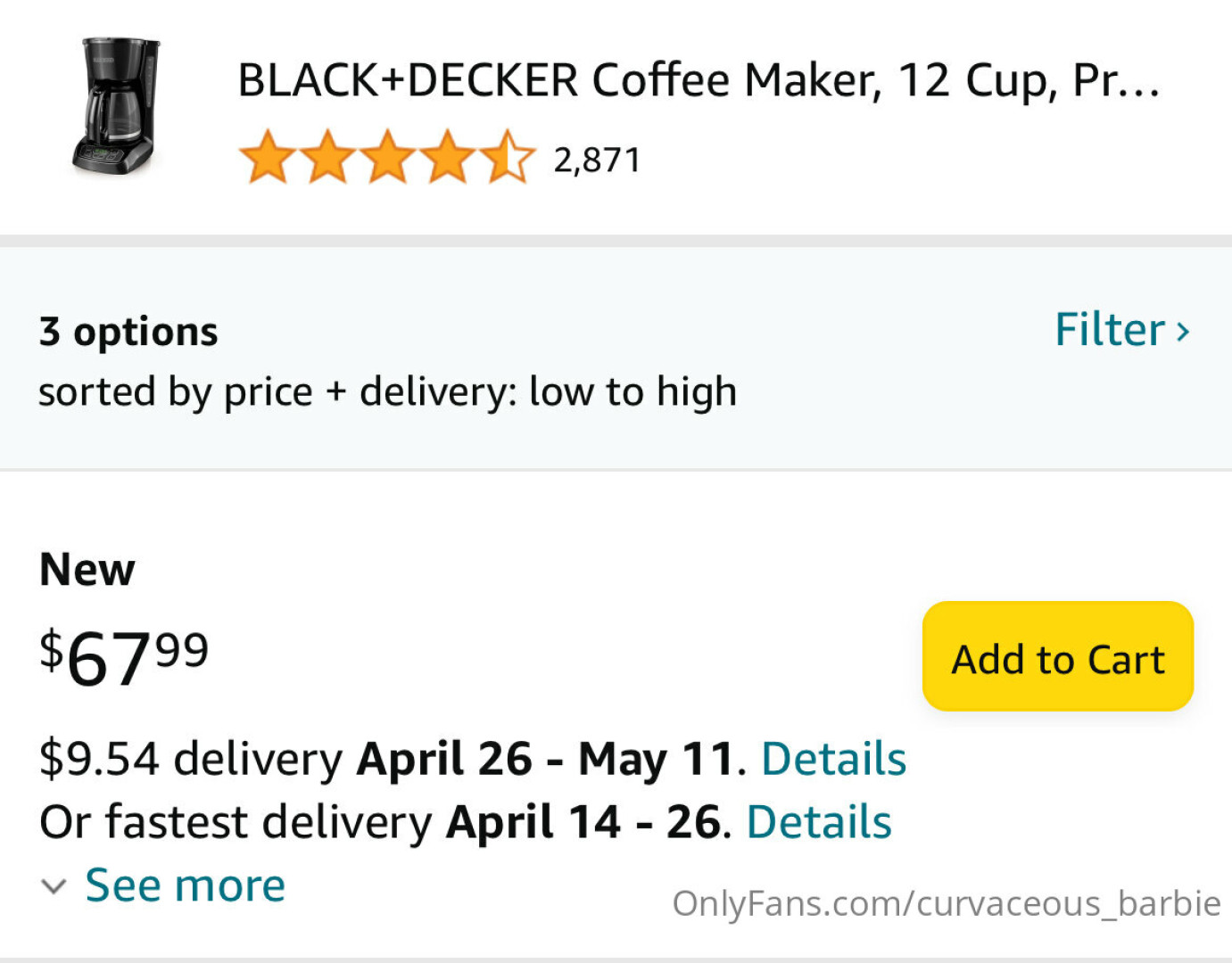Viewport: 1232px width, 963px height.
Task: Click the sorted by price + delivery text
Action: pos(387,392)
